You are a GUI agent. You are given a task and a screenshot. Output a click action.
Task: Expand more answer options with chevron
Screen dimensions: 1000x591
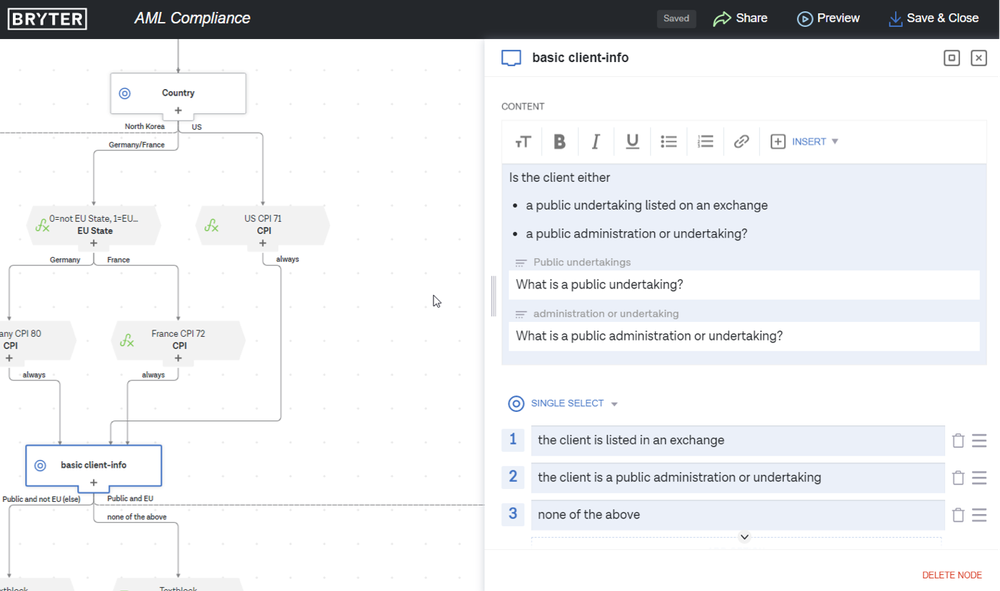coord(744,537)
